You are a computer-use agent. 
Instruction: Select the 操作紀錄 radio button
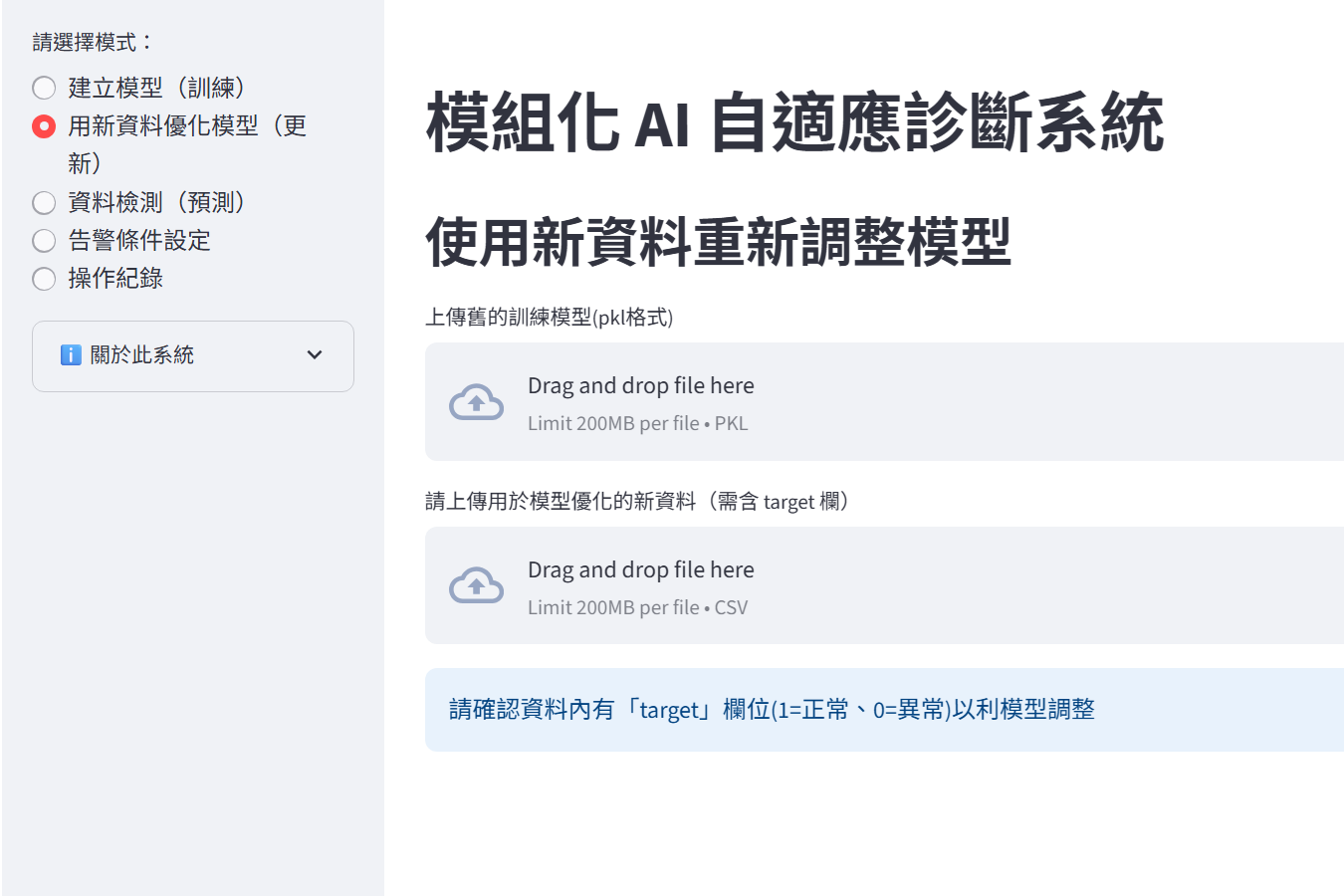[44, 279]
